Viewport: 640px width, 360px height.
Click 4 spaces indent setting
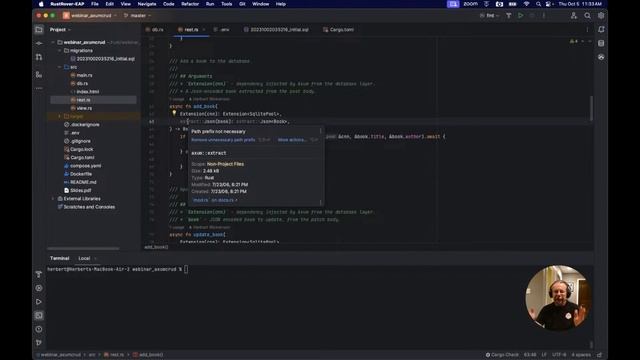(581, 355)
